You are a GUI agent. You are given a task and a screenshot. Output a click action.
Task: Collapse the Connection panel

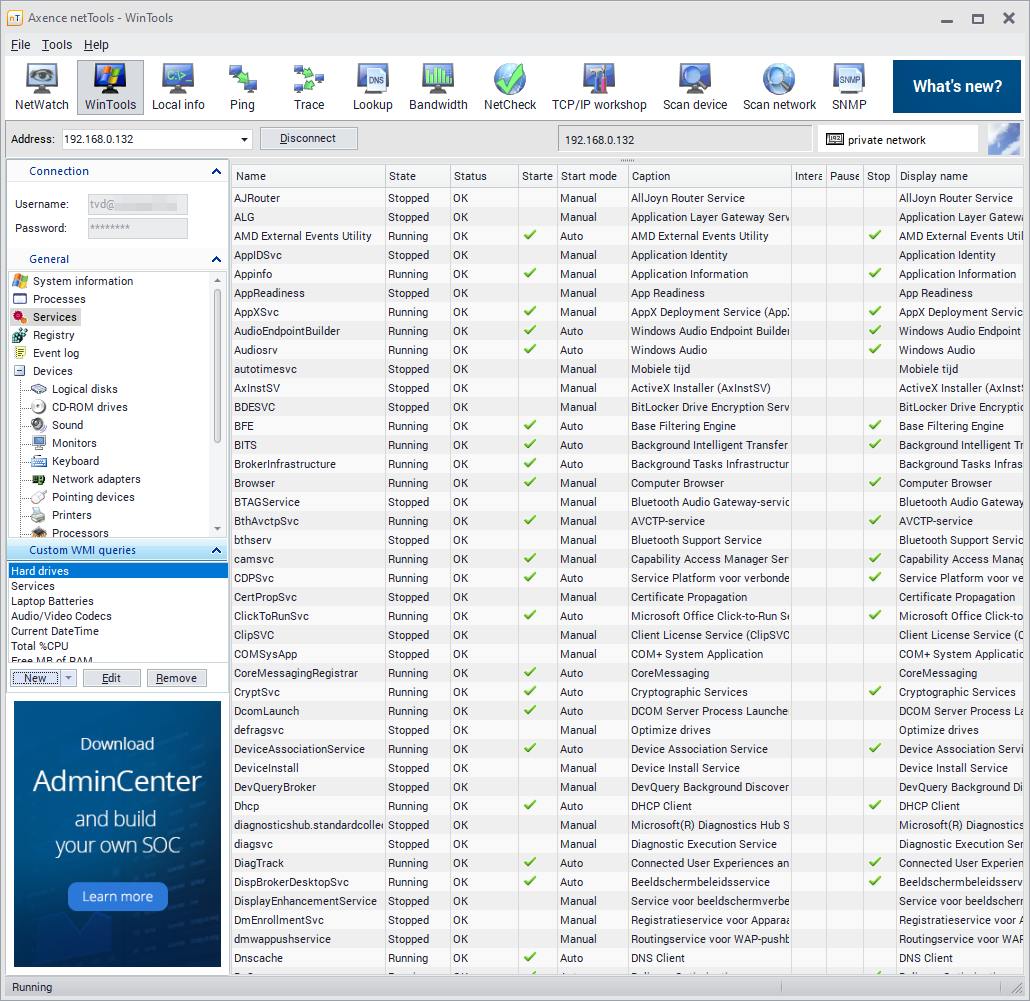pyautogui.click(x=216, y=172)
